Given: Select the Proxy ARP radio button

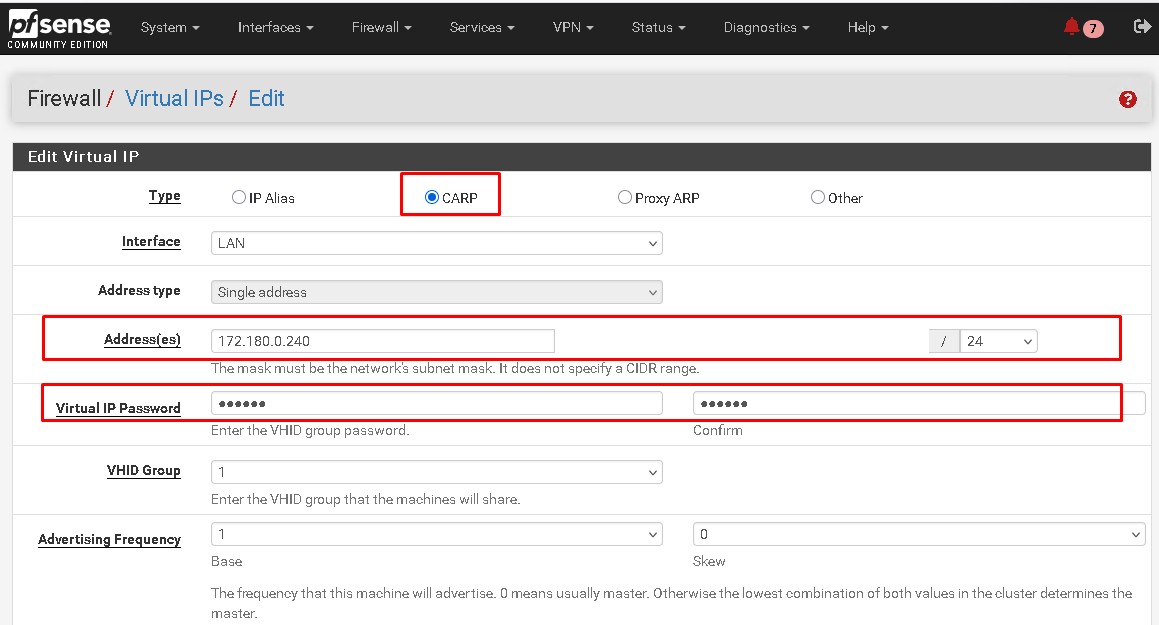Looking at the screenshot, I should 625,198.
